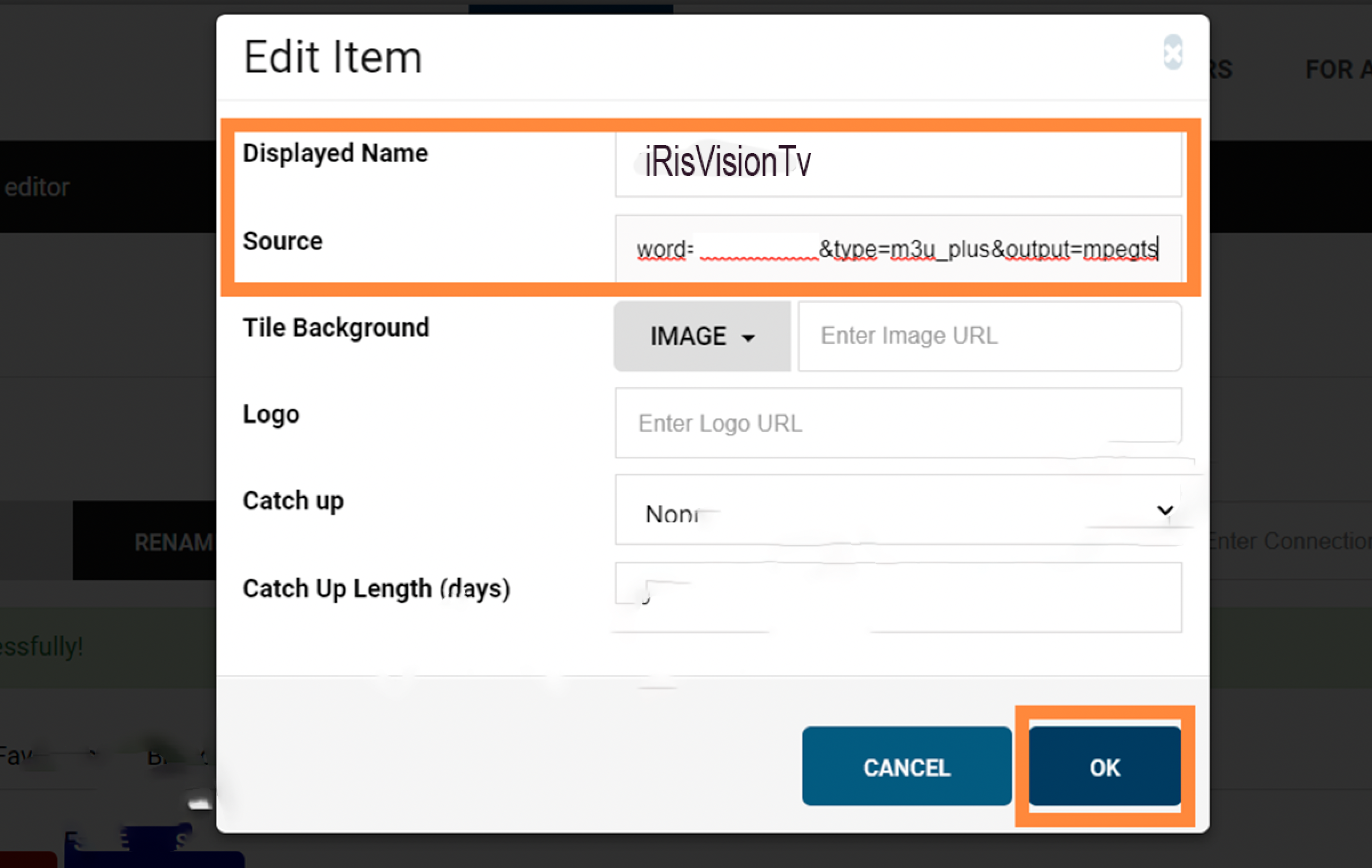Click the CANCEL button
Viewport: 1372px width, 868px height.
point(907,766)
